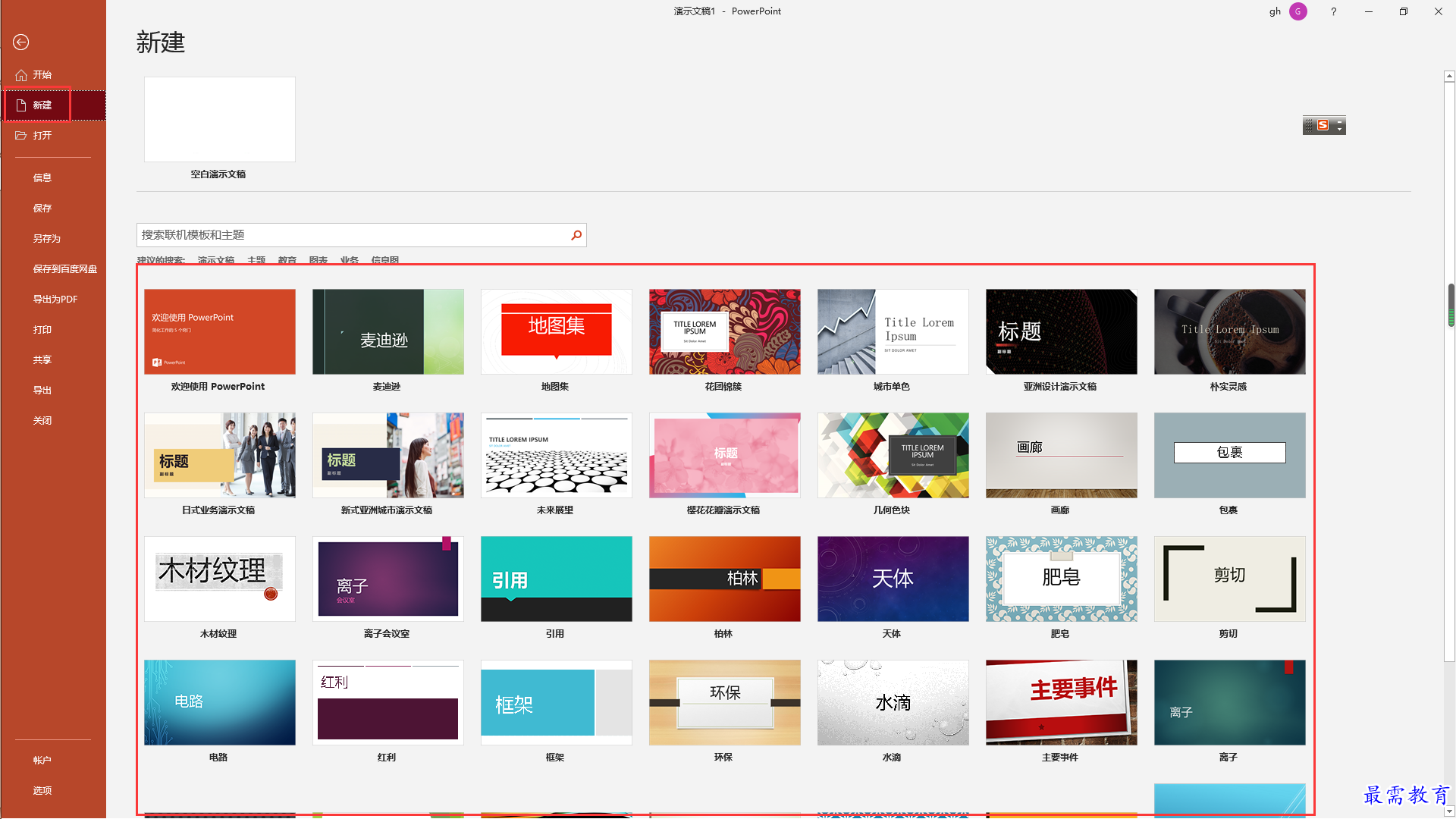This screenshot has width=1456, height=819.
Task: Choose the 引用 theme
Action: point(557,579)
